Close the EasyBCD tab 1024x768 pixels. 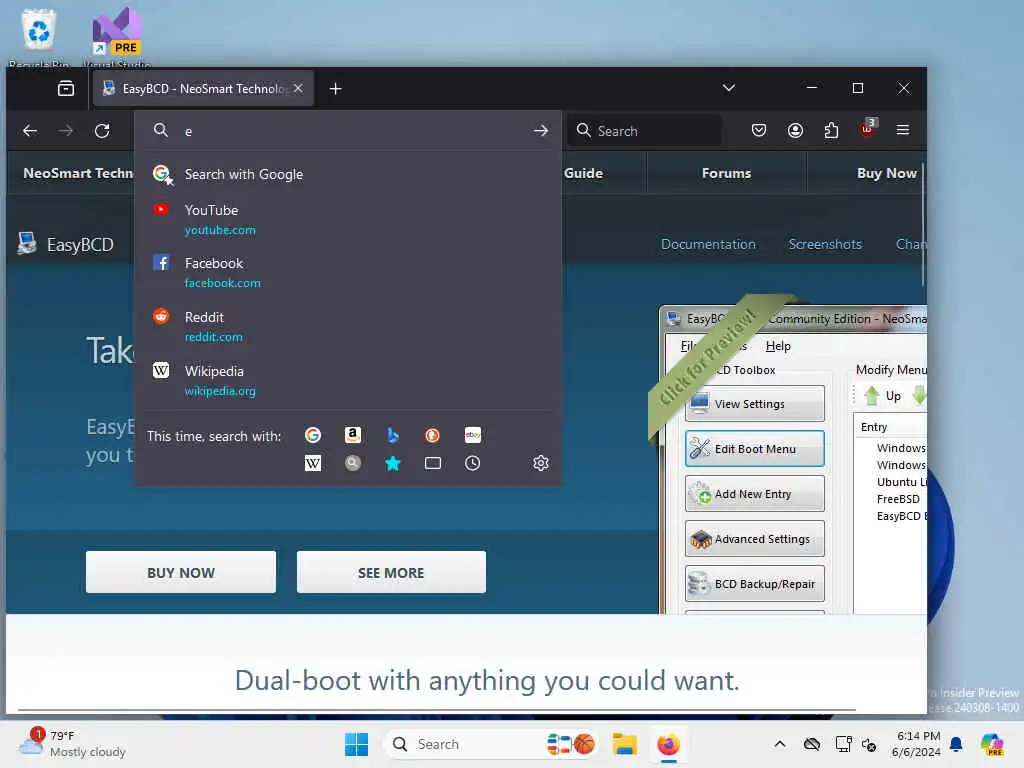(x=298, y=88)
